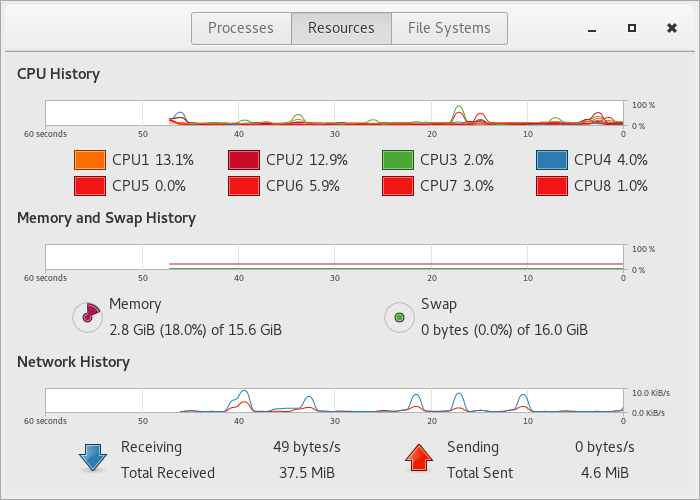This screenshot has height=500, width=700.
Task: Minimize the System Monitor window
Action: [x=593, y=28]
